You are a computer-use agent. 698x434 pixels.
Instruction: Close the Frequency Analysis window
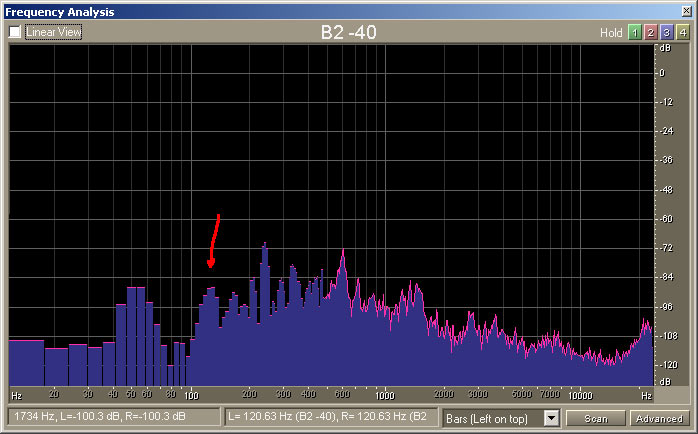click(687, 11)
